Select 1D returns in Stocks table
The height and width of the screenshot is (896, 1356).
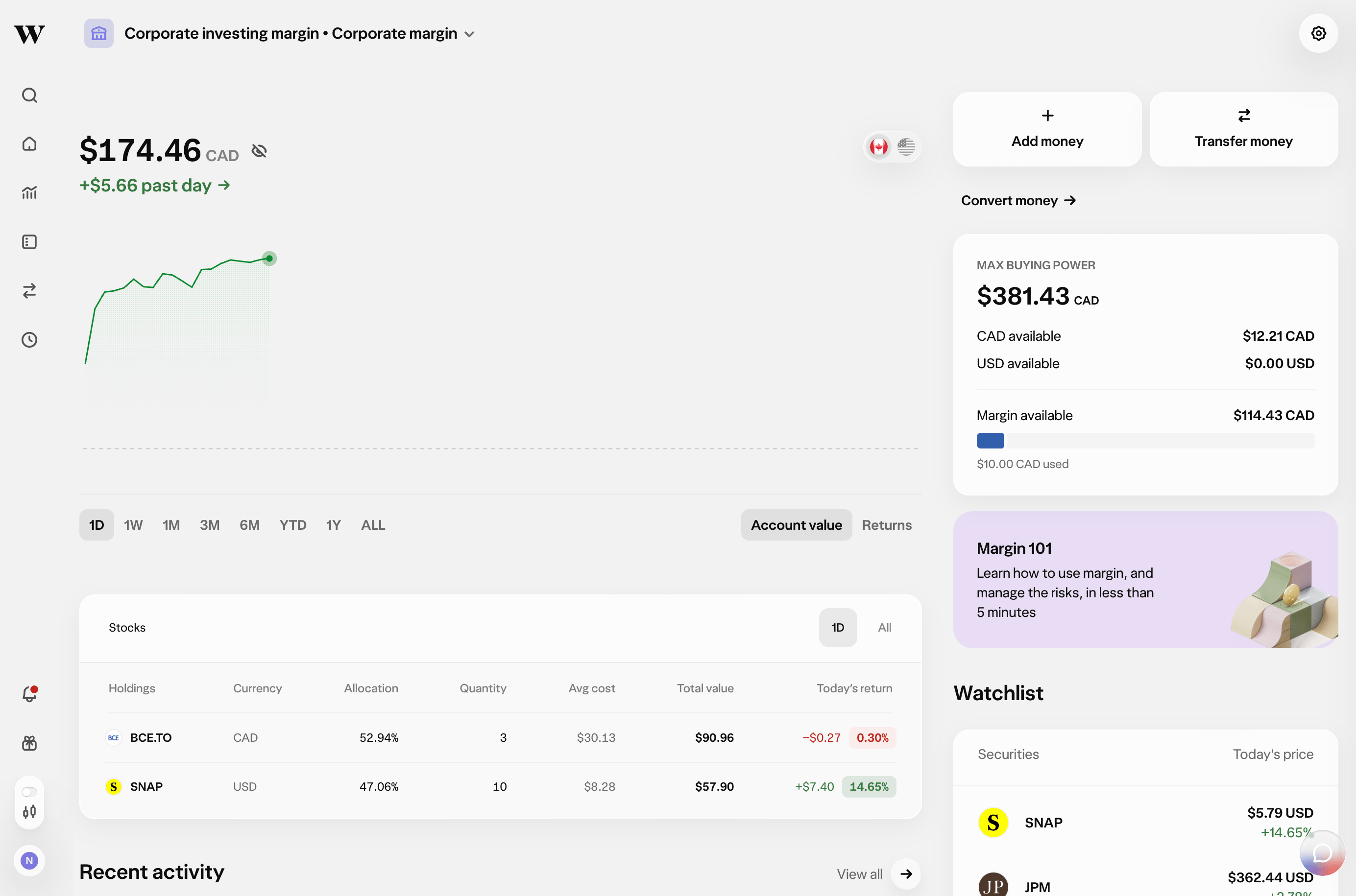click(x=838, y=627)
